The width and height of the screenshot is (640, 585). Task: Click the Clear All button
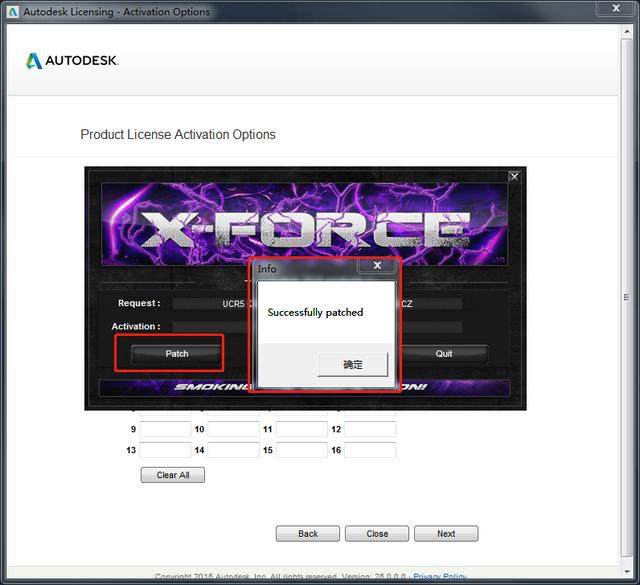point(173,475)
